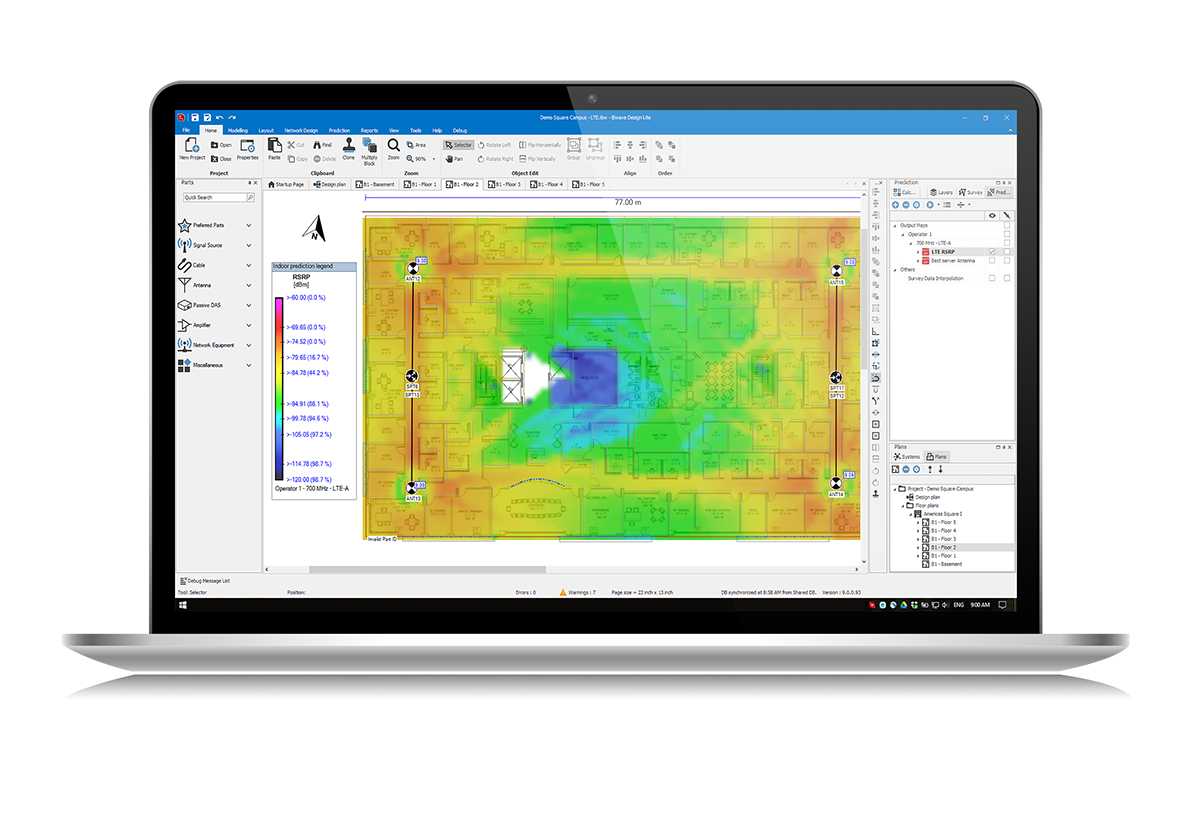Viewport: 1200px width, 815px height.
Task: Open the Layers panel tab
Action: [x=940, y=192]
